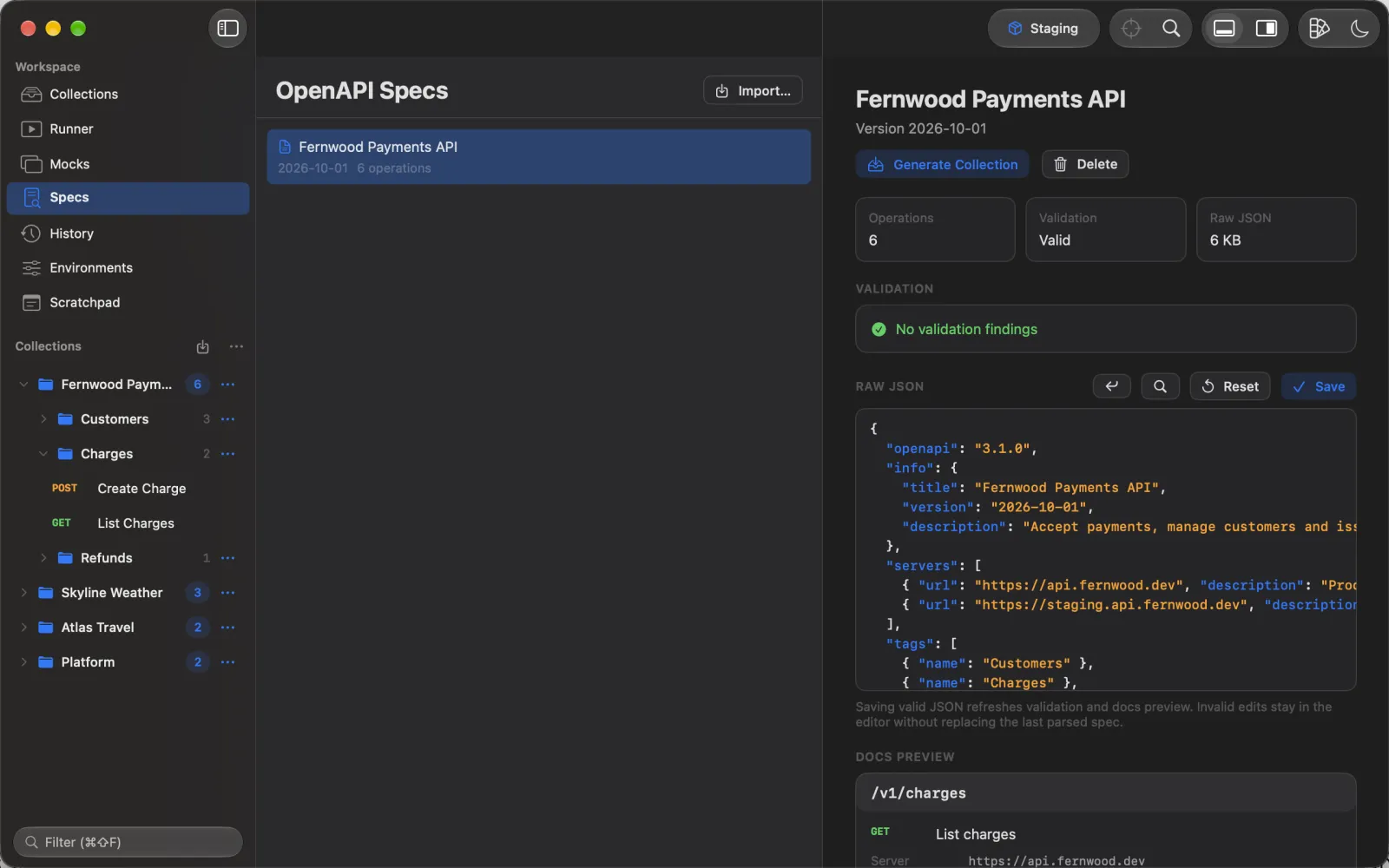Open search via the toolbar magnifier icon
Screen dimensions: 1389x868
pos(1171,29)
